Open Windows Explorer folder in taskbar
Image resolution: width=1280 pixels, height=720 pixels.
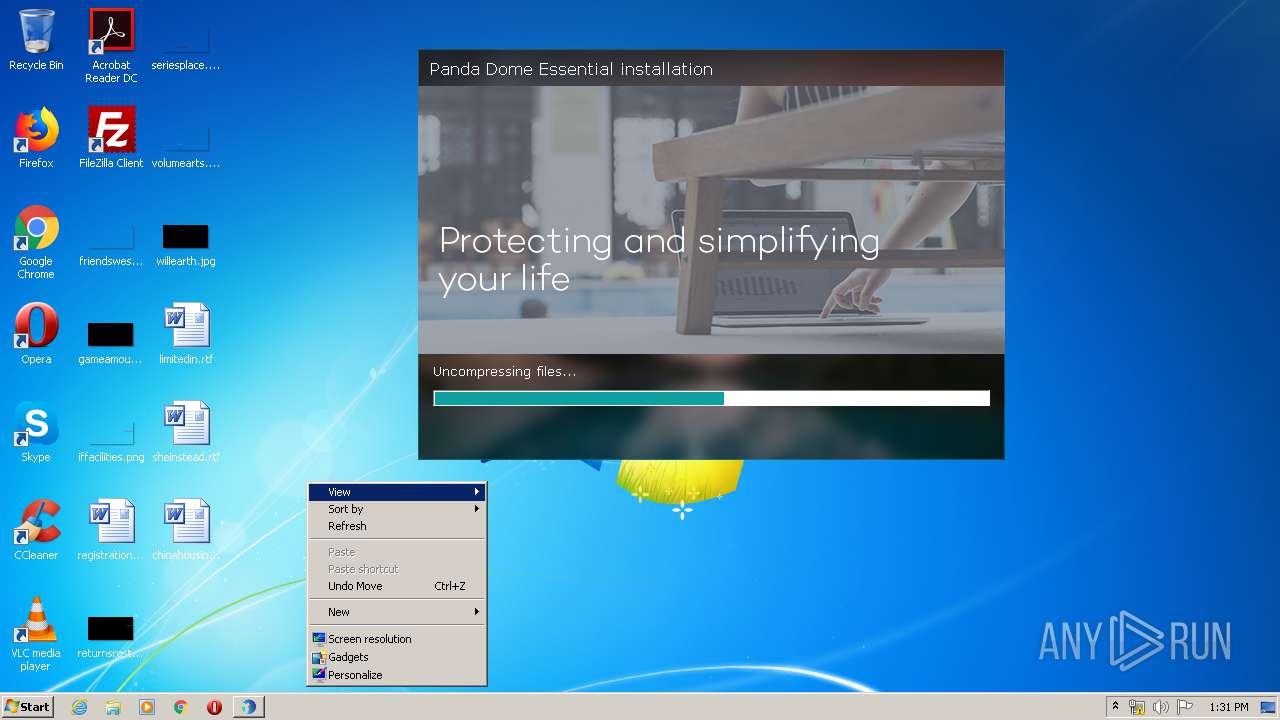[113, 707]
